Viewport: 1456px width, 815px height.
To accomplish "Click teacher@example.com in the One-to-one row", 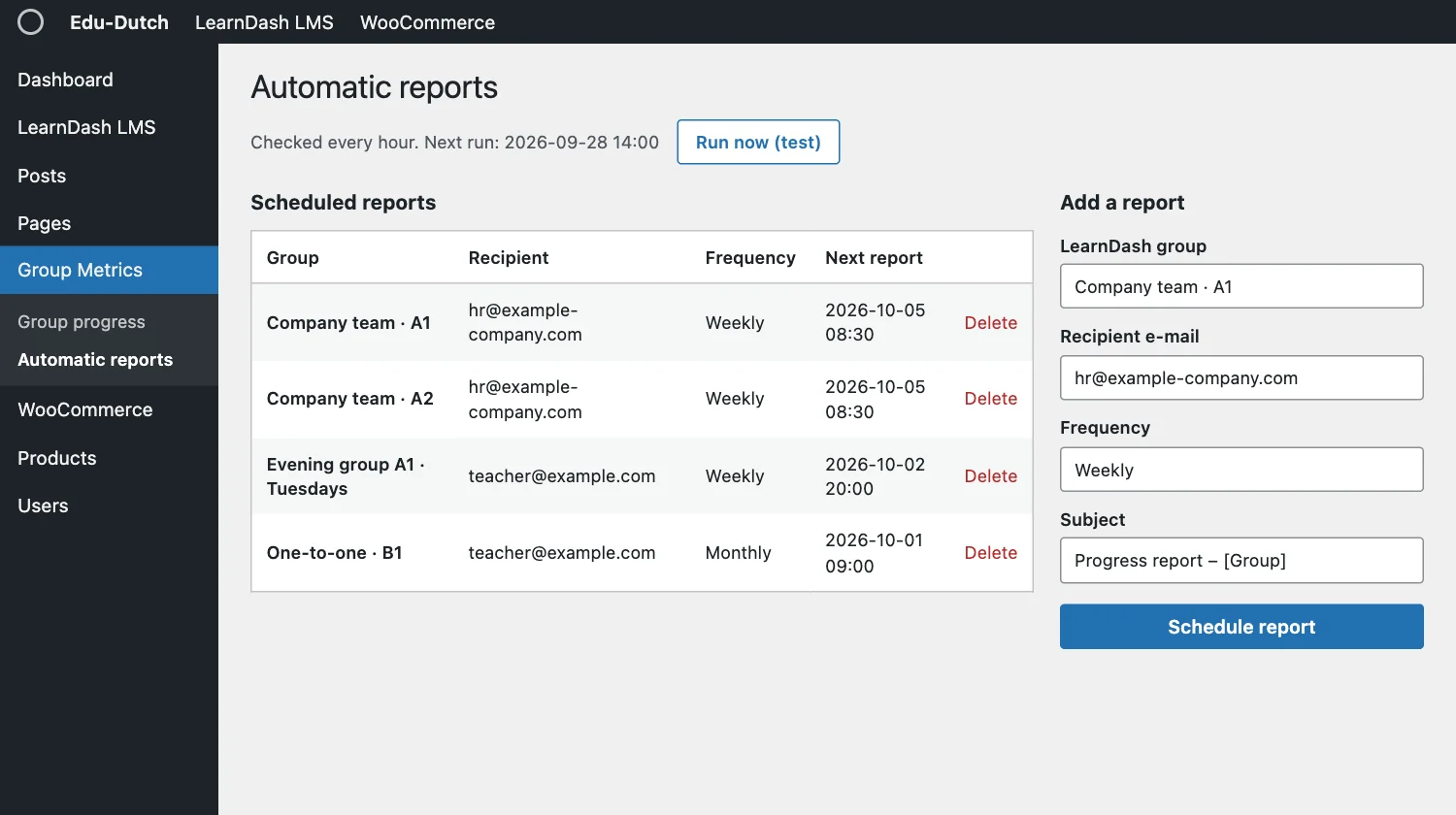I will click(x=562, y=553).
